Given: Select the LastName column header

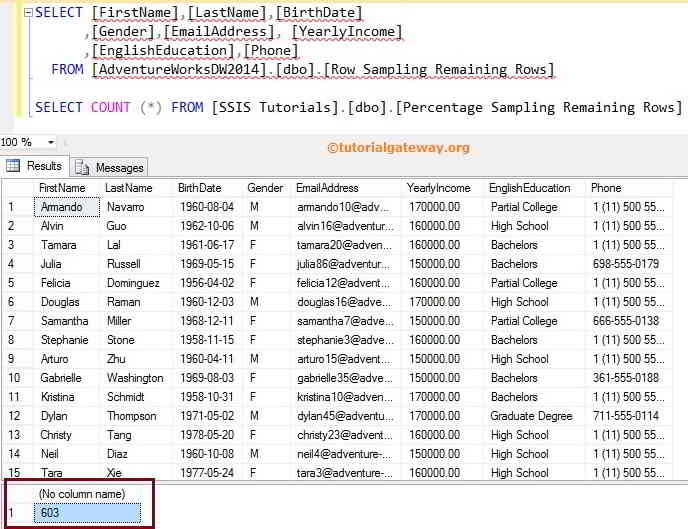Looking at the screenshot, I should tap(136, 188).
